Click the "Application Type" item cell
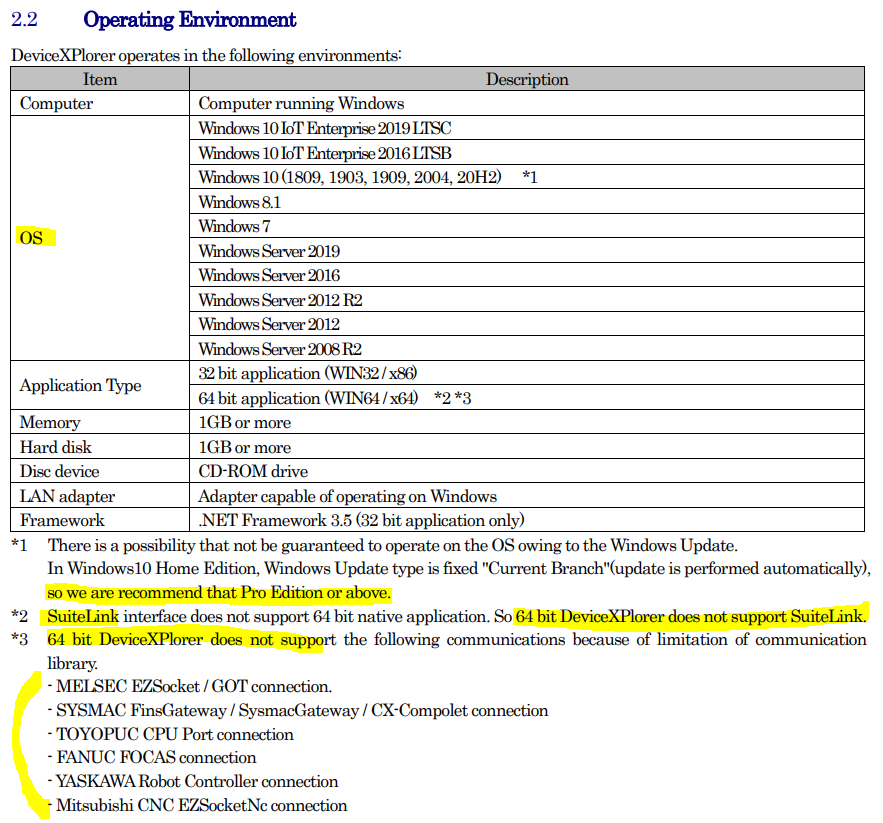Screen dimensions: 883x823 point(100,385)
